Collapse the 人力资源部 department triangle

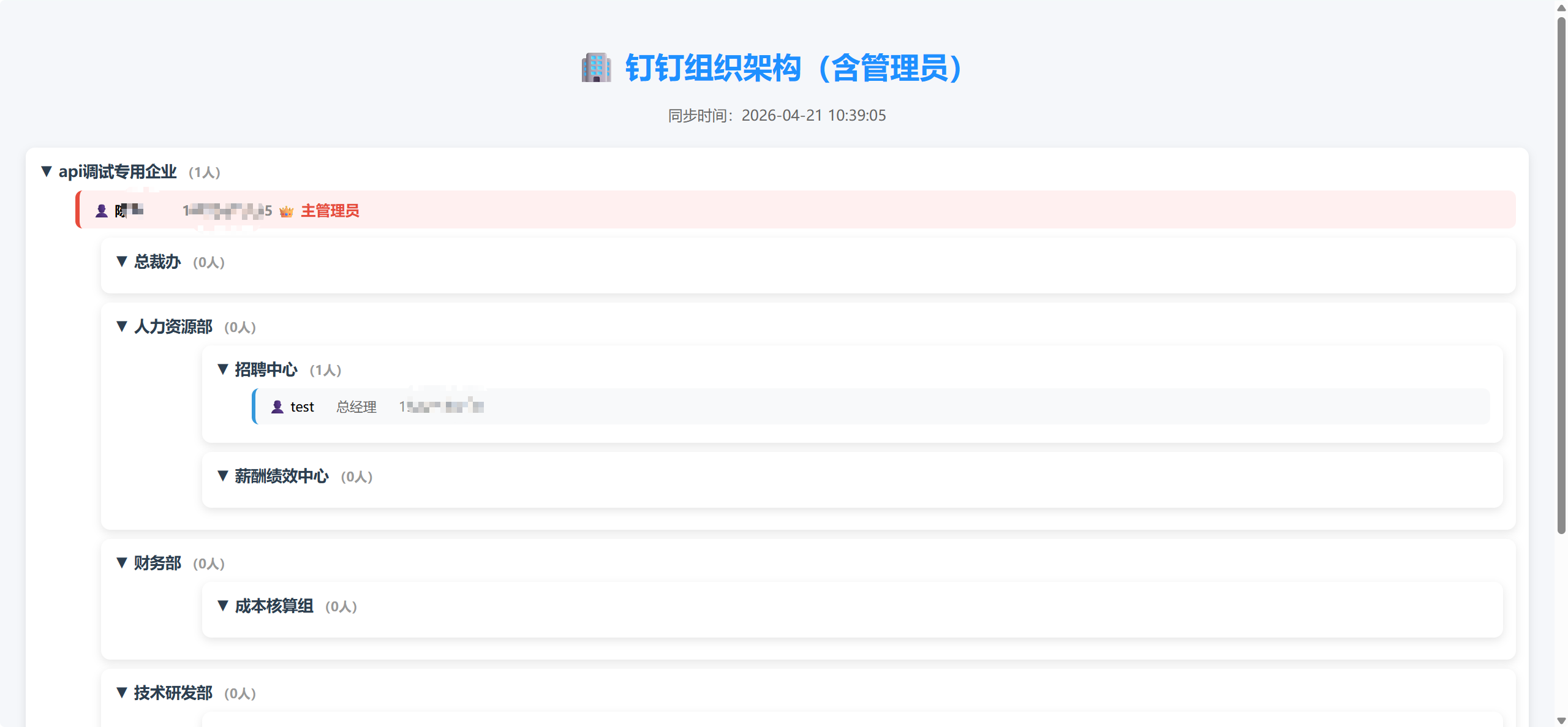(122, 326)
